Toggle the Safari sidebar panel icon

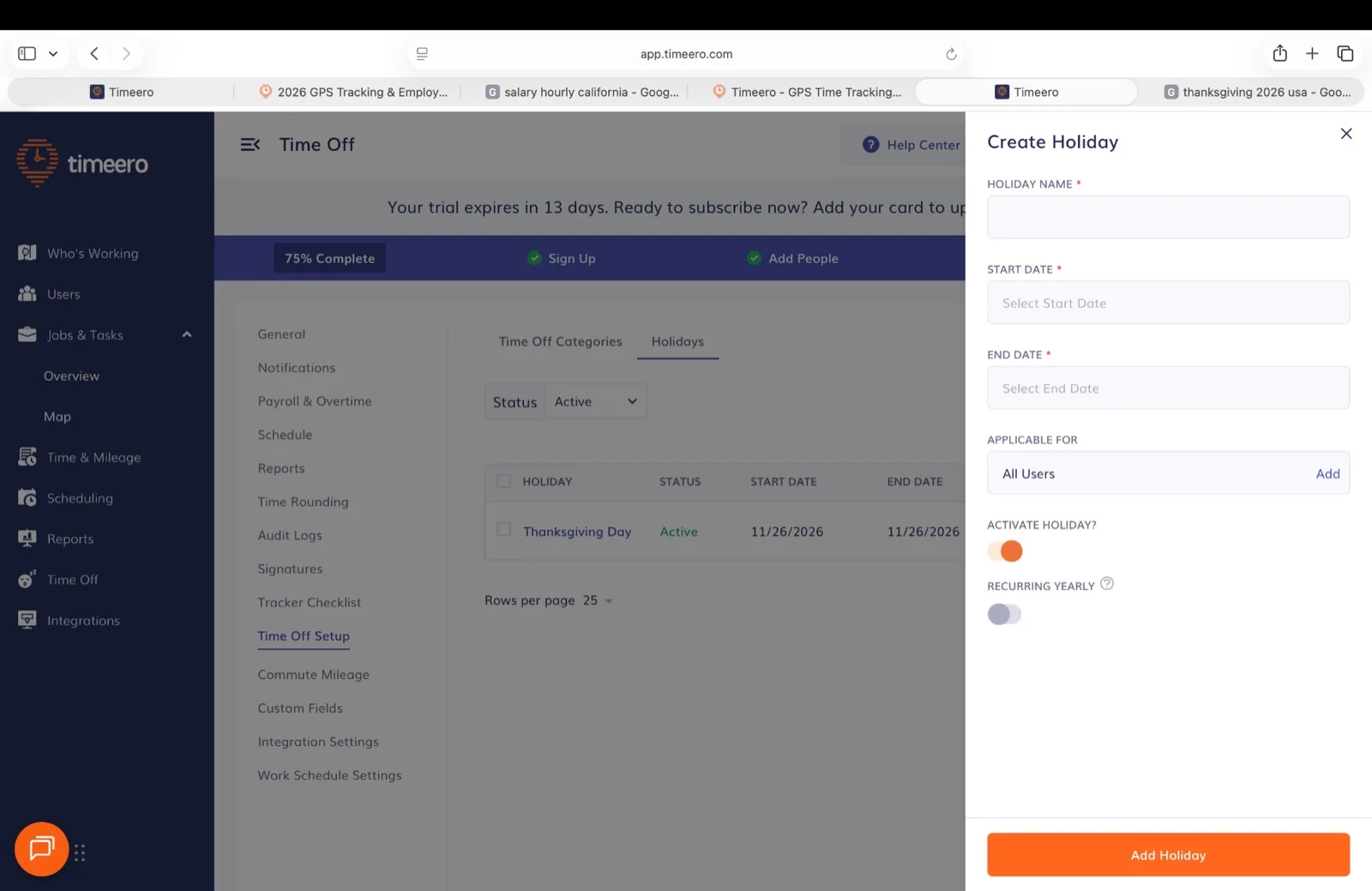[x=27, y=53]
